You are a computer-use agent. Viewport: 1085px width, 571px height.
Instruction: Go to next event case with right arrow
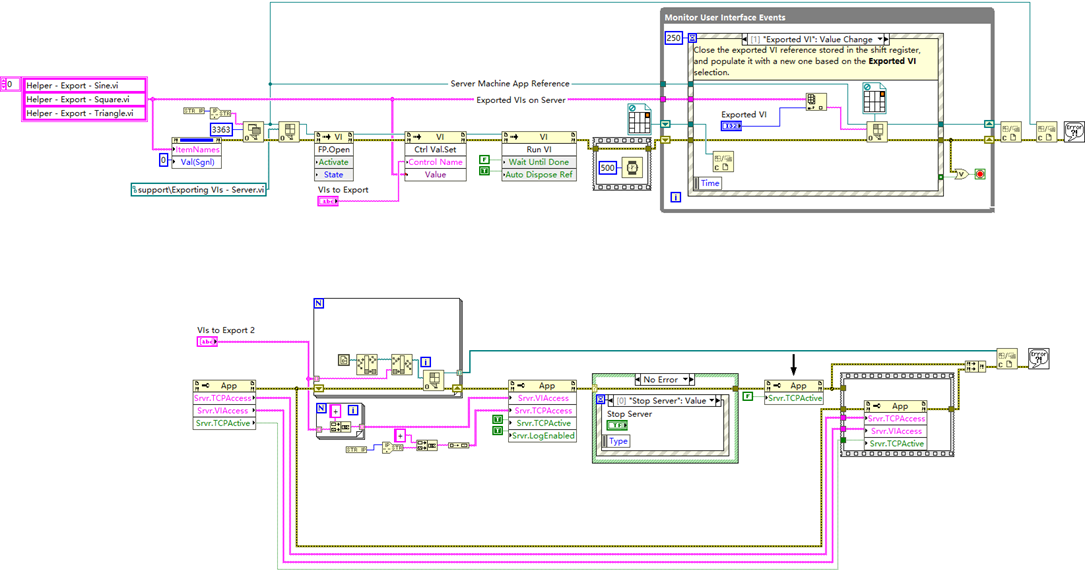coord(886,39)
